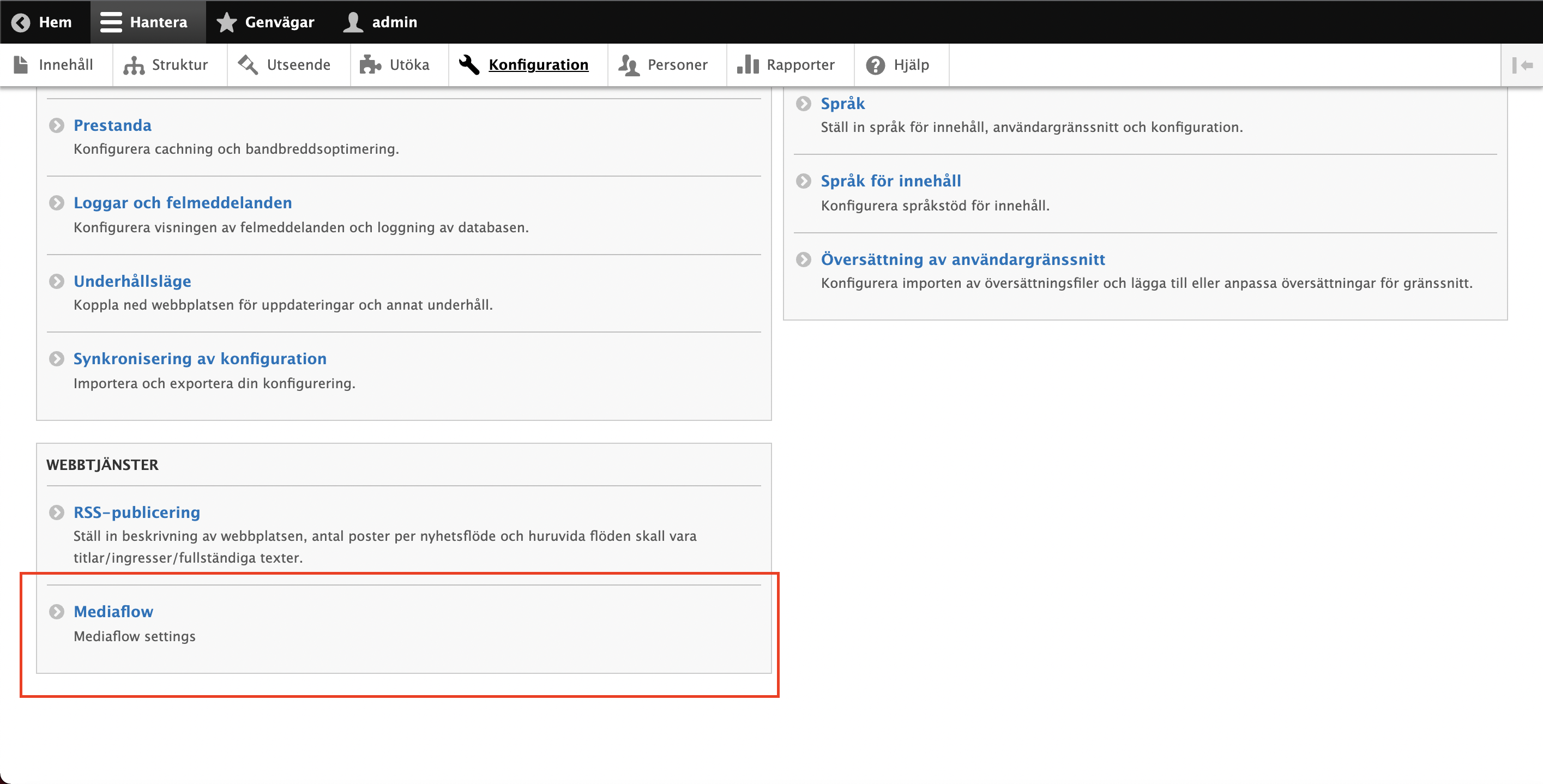
Task: Click arrow bullet beside RSS-publicering
Action: (56, 512)
